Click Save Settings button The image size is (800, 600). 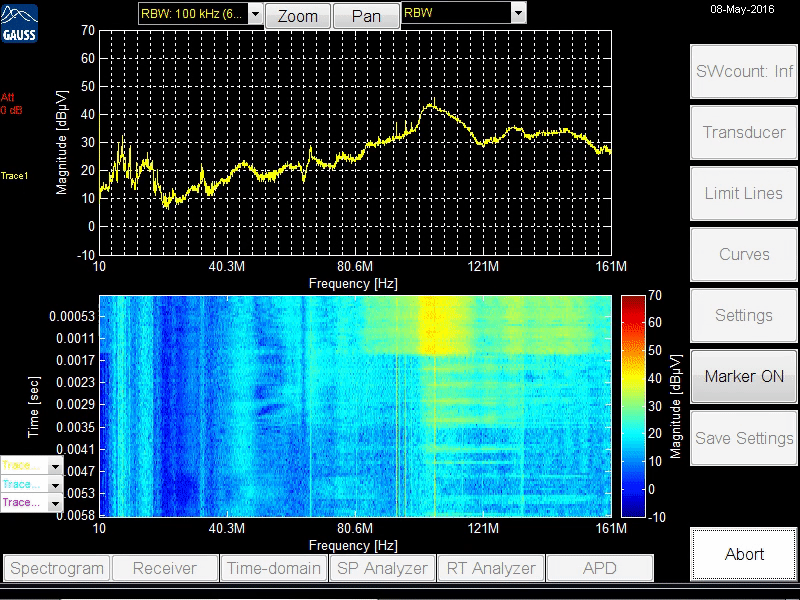(x=744, y=438)
